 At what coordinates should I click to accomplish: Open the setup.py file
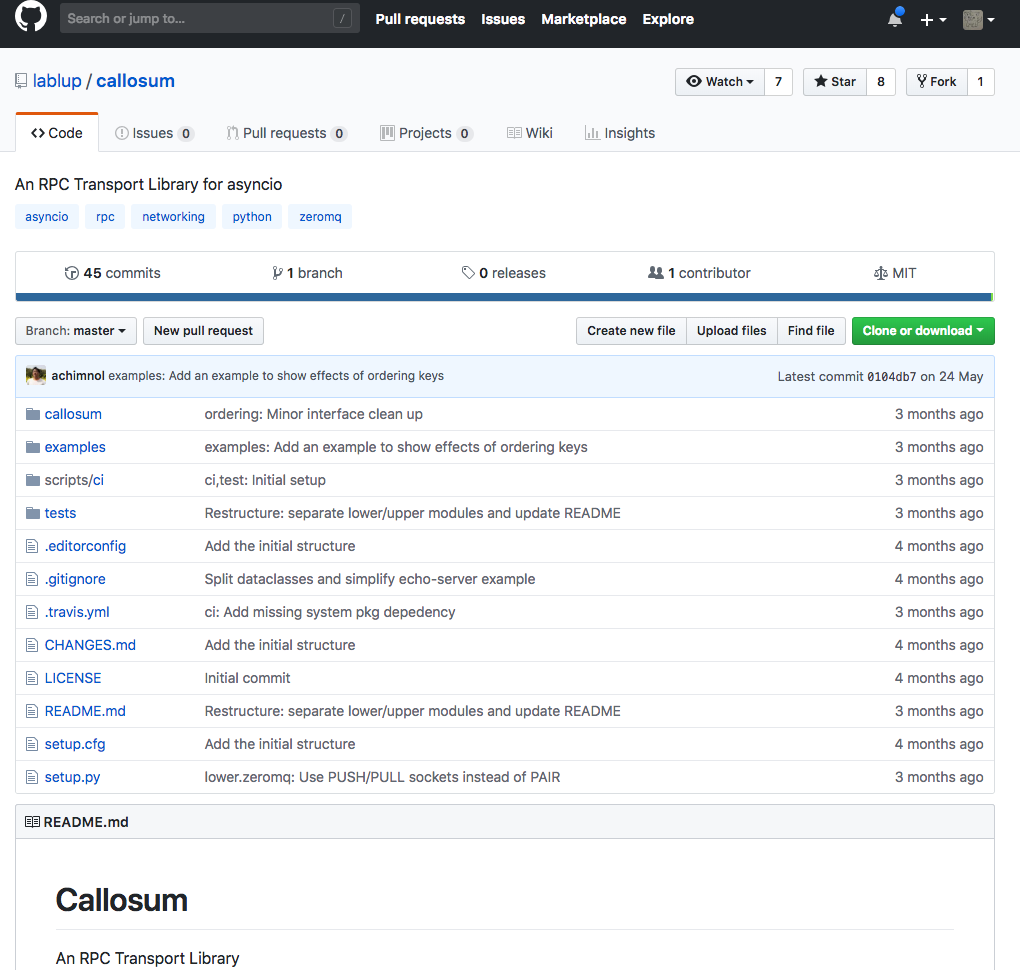(x=72, y=777)
